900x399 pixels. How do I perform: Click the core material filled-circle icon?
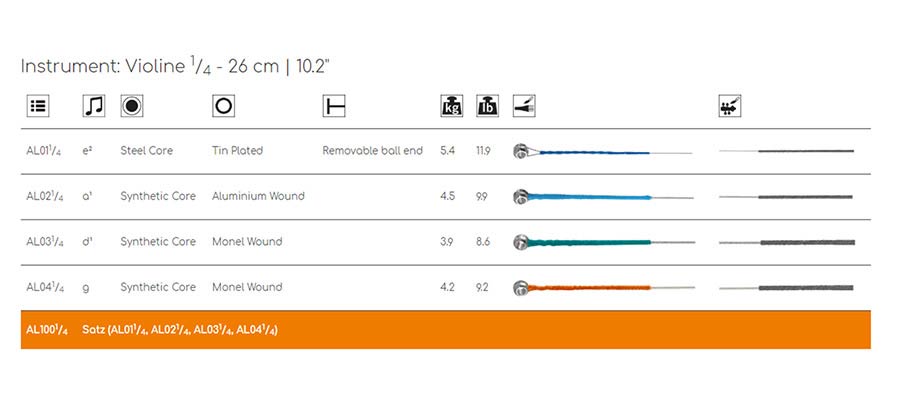132,106
